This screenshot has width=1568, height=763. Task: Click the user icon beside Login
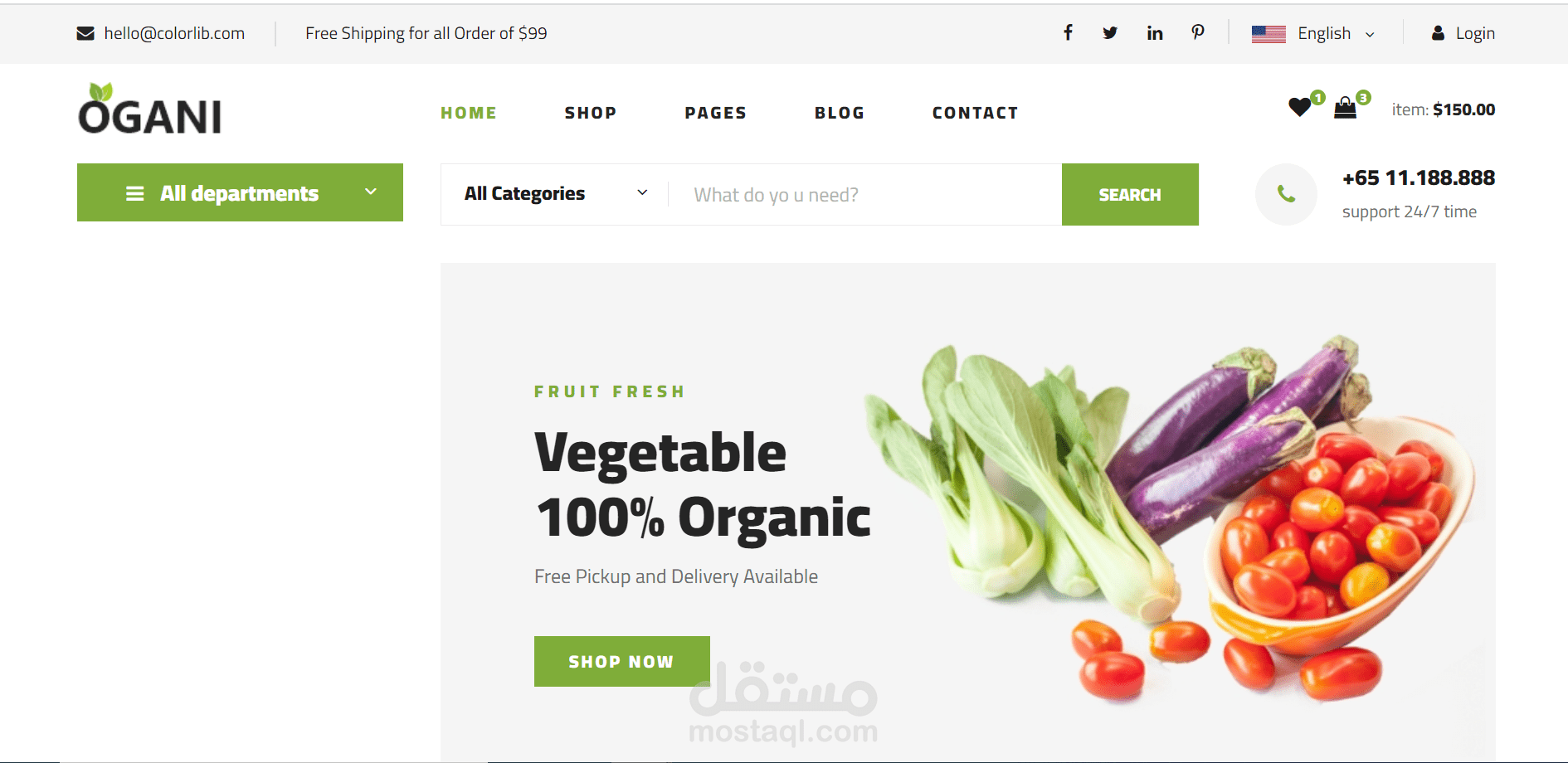(1438, 33)
